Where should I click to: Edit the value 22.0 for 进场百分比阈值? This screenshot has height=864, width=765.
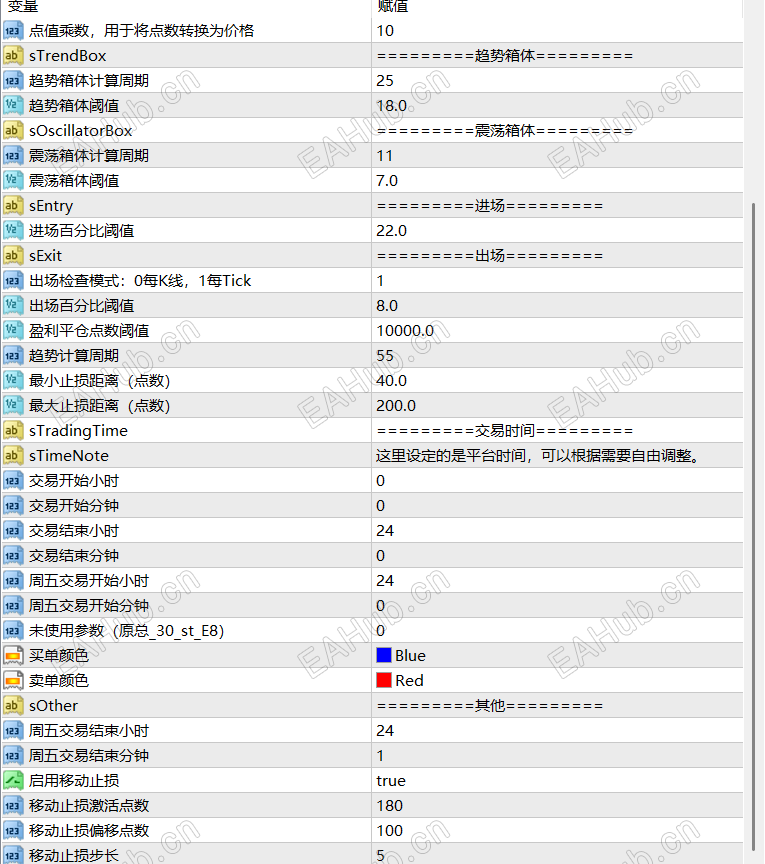click(391, 230)
